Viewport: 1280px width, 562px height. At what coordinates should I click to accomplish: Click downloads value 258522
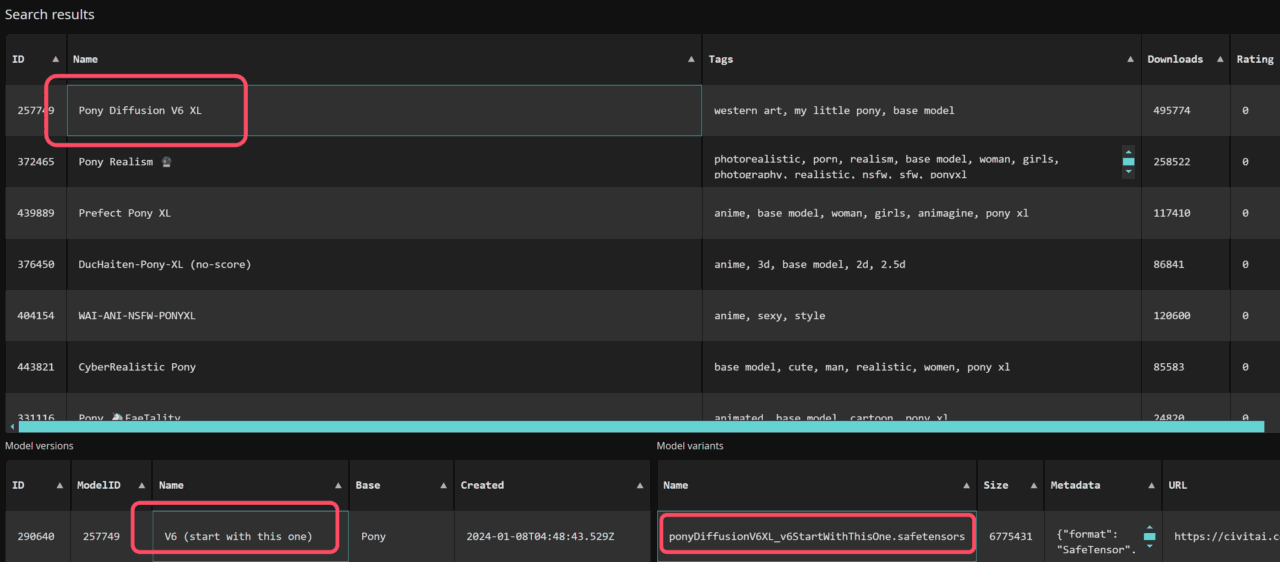pos(1172,162)
